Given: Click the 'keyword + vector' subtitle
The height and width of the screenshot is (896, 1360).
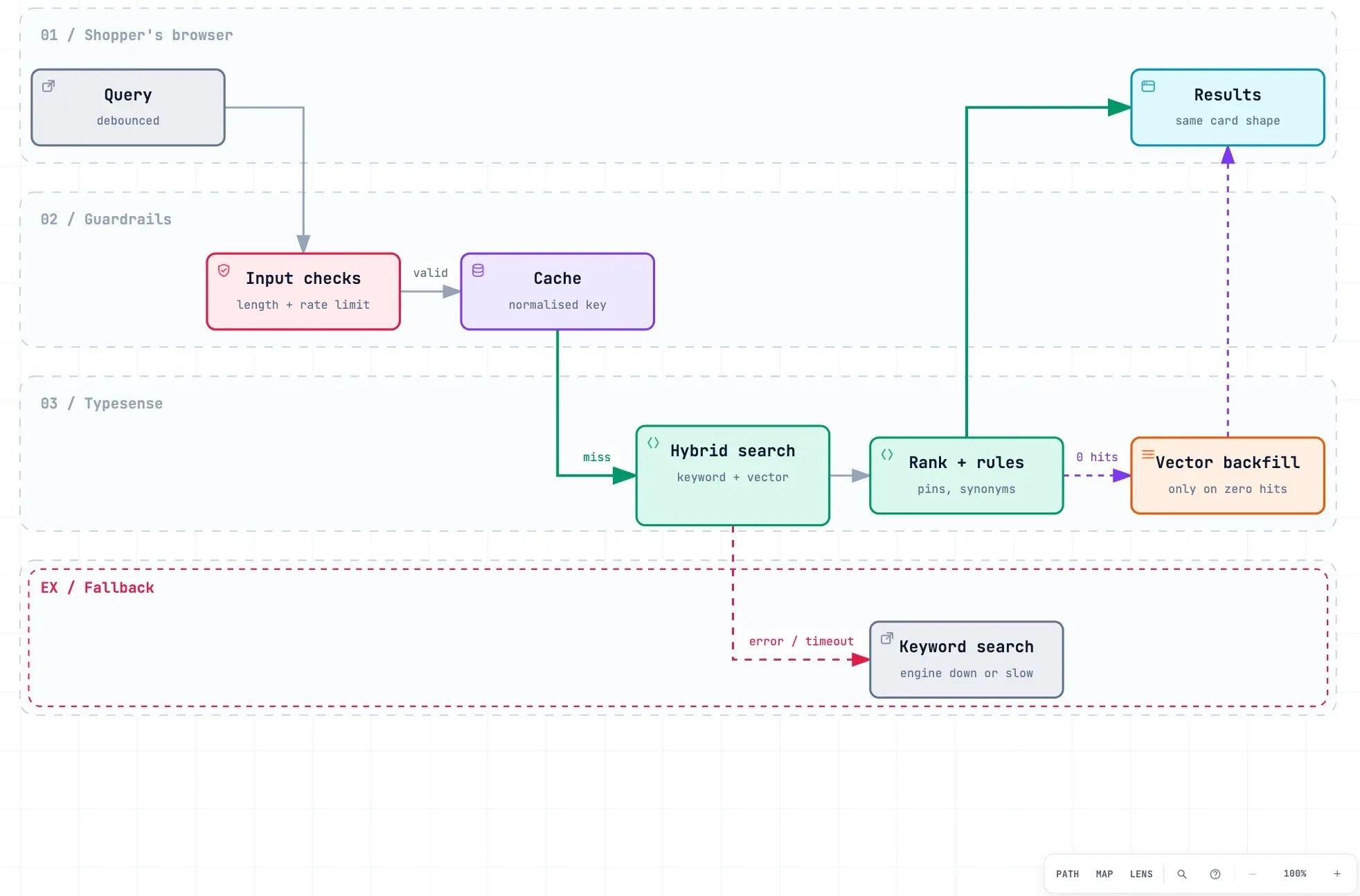Looking at the screenshot, I should (x=733, y=477).
